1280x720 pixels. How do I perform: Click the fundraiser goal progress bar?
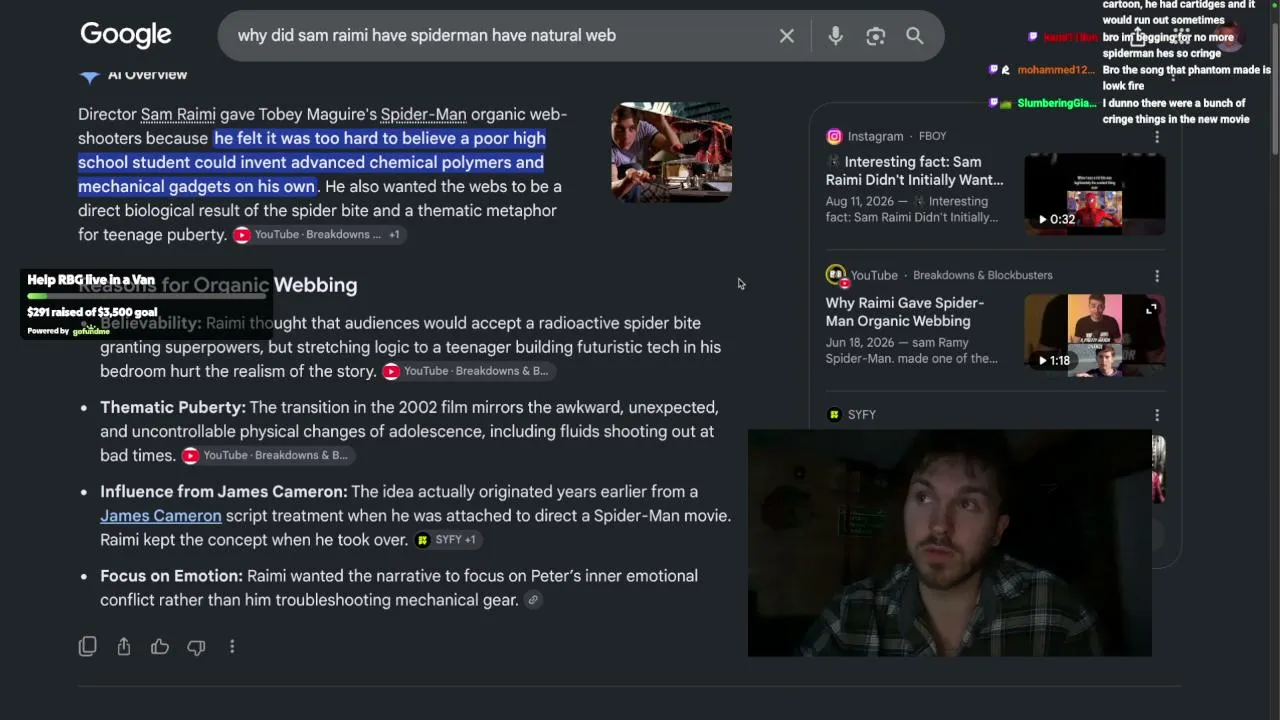147,296
